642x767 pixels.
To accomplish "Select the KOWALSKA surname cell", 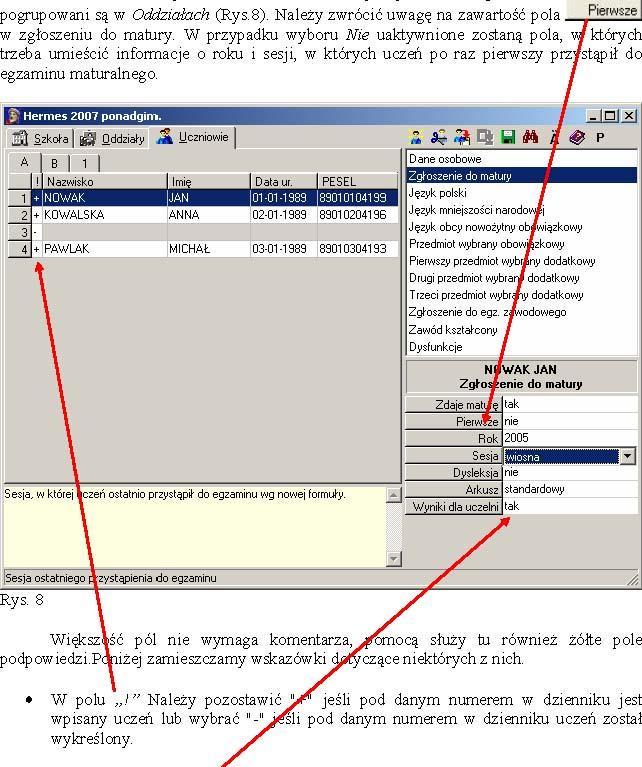I will point(105,215).
